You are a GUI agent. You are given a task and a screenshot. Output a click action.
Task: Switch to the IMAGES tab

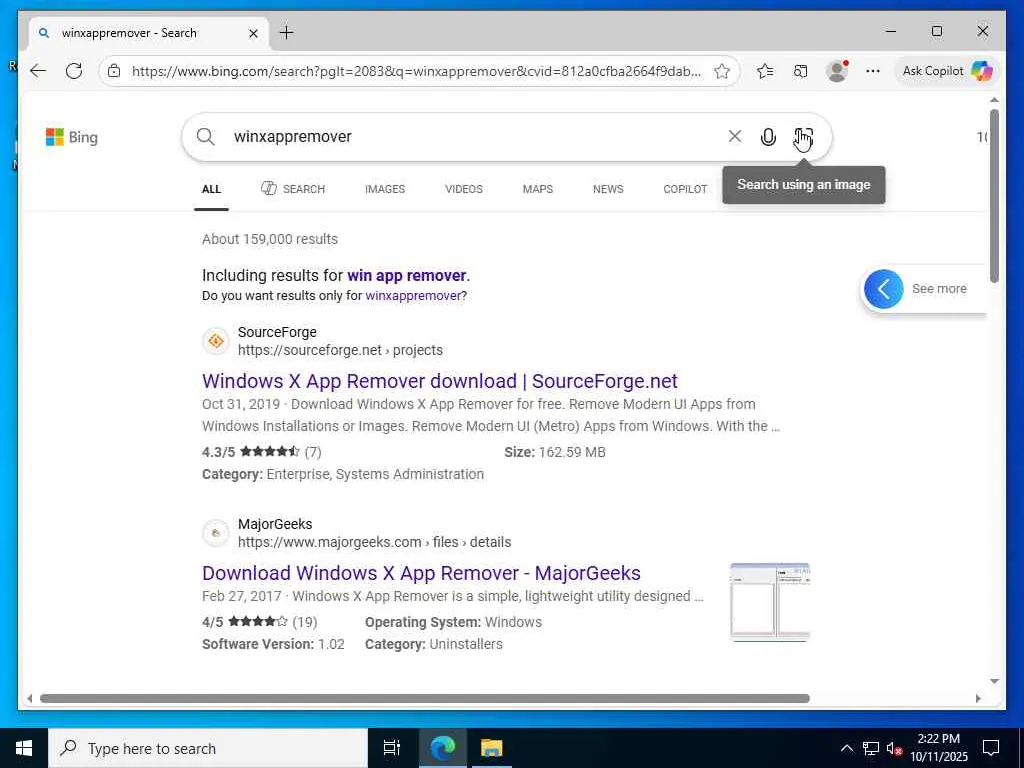coord(385,189)
